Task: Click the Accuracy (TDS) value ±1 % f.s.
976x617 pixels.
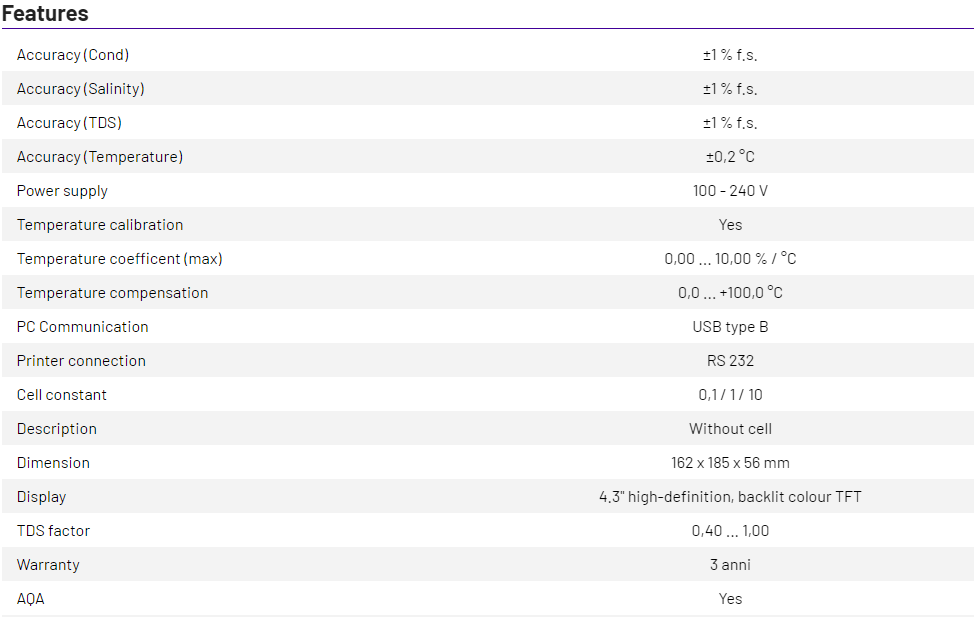Action: [x=730, y=123]
